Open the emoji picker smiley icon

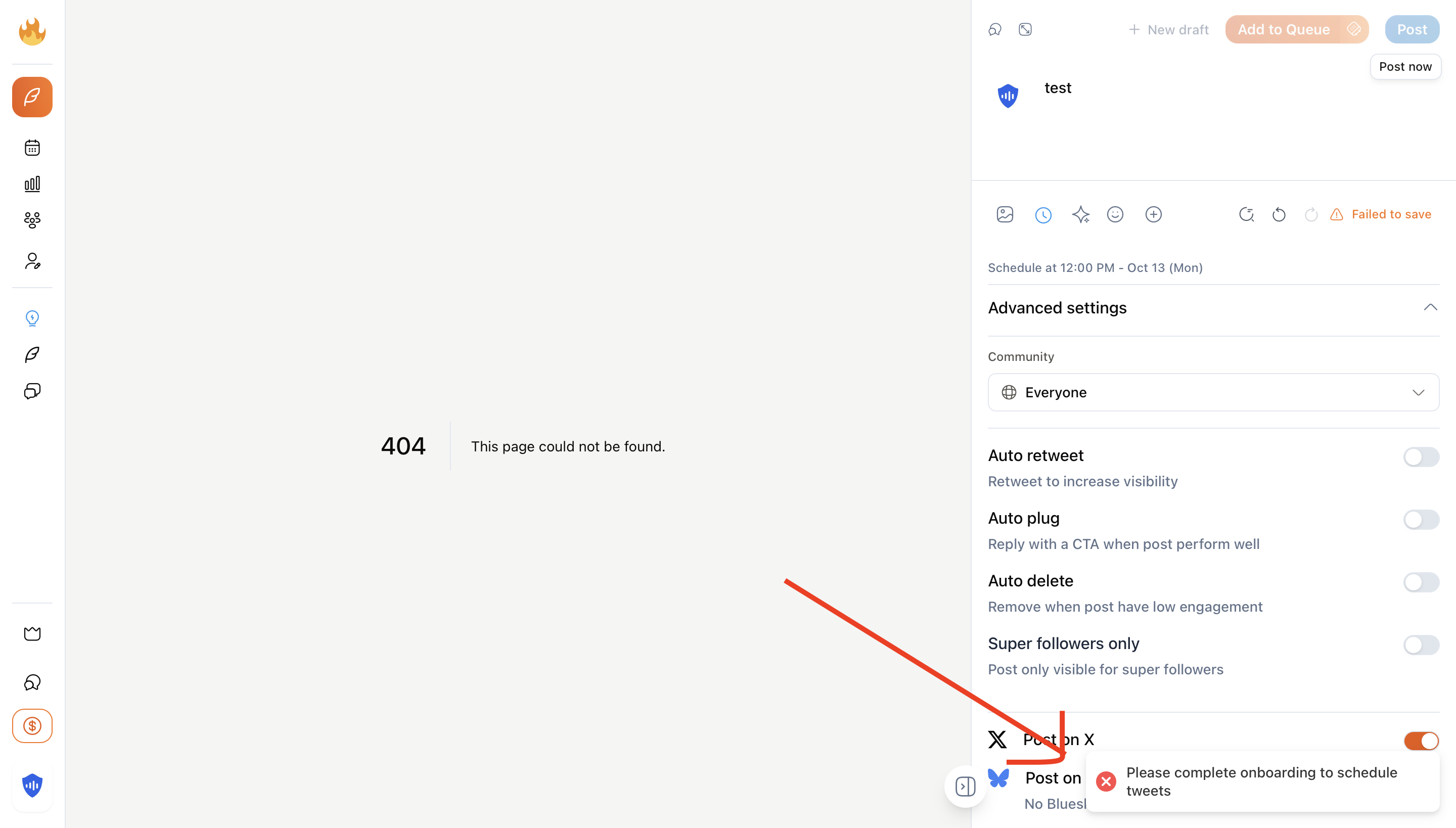pos(1115,214)
